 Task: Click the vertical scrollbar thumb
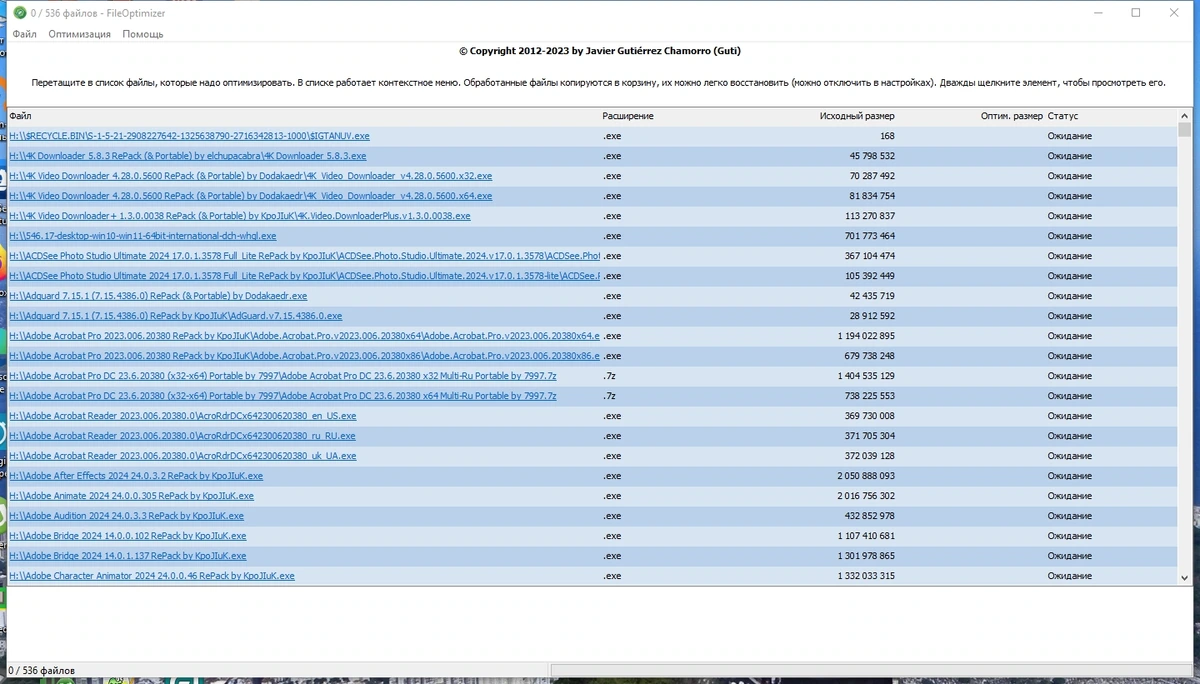(x=1185, y=130)
